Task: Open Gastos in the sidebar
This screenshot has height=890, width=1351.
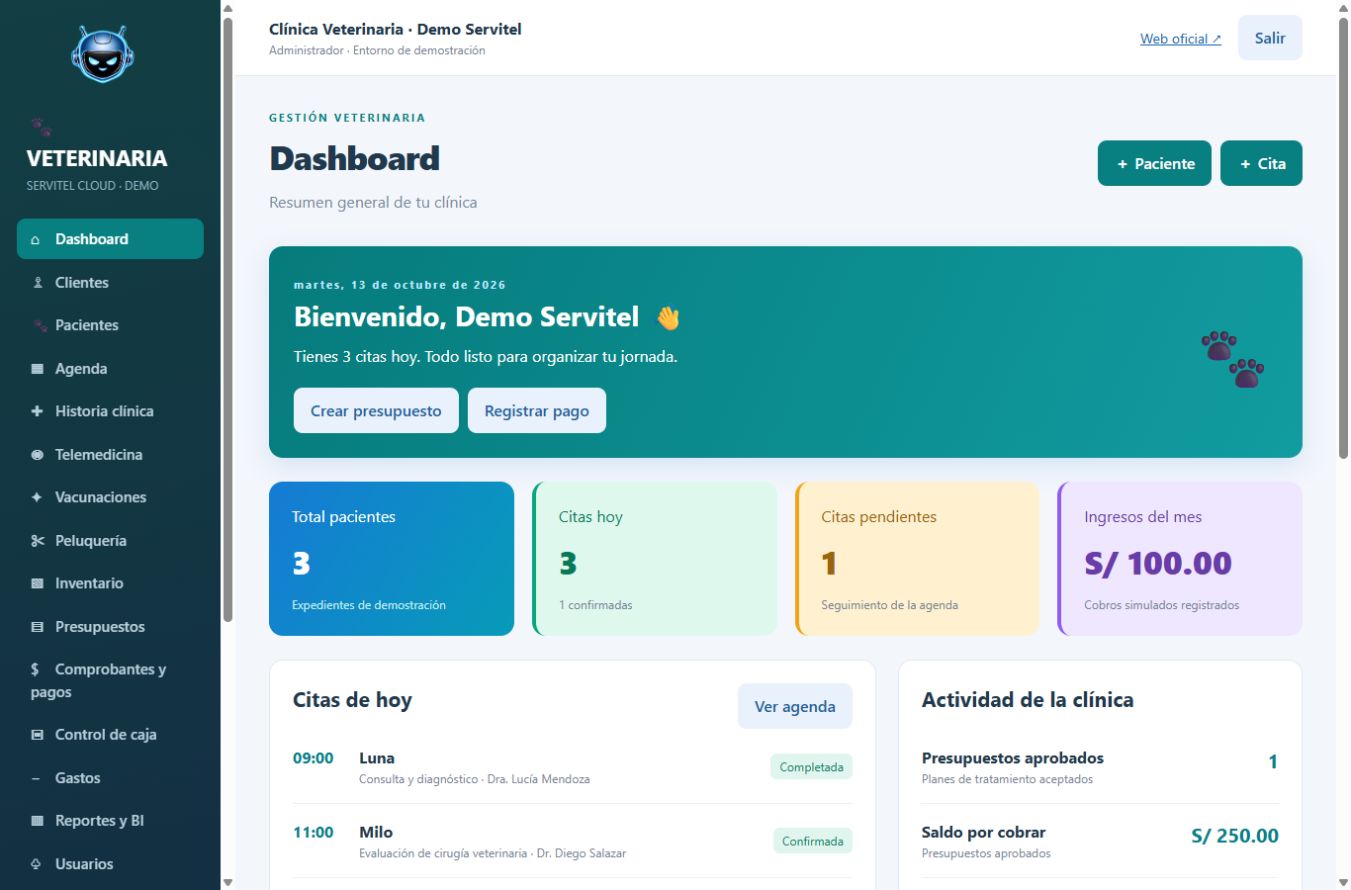Action: [x=110, y=778]
